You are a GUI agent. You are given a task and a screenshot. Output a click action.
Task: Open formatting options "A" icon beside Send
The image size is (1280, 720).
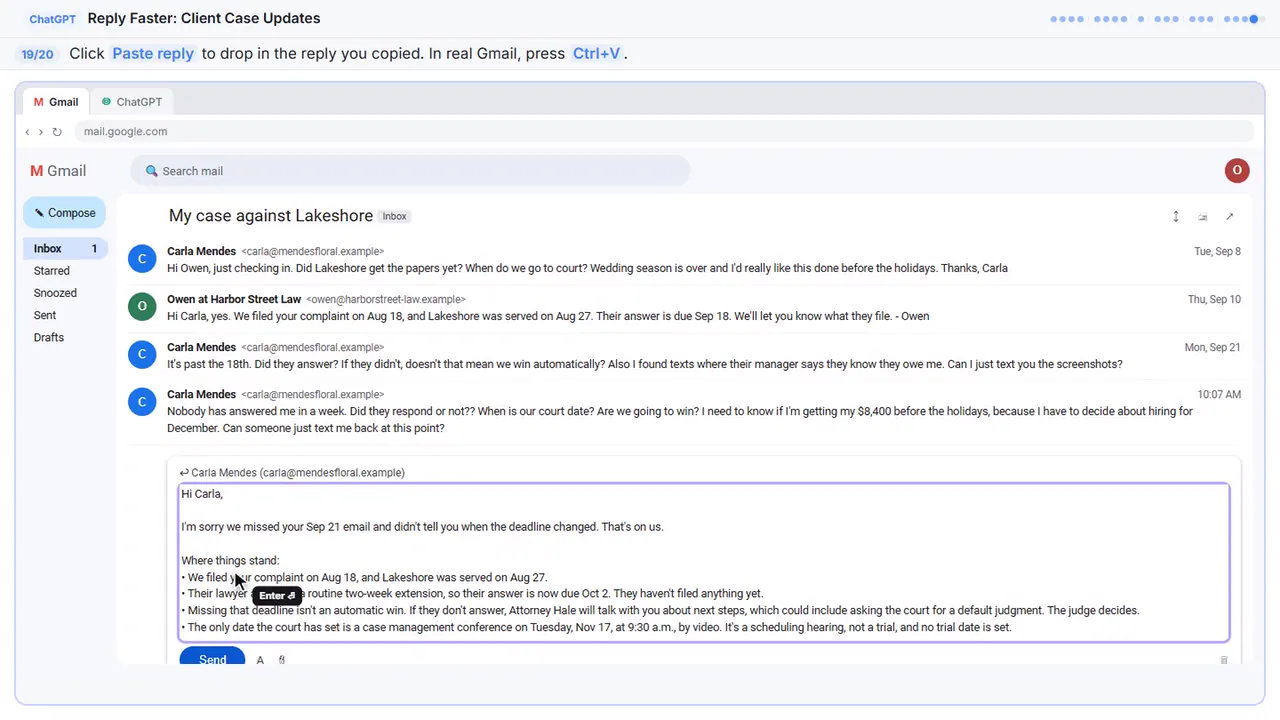260,660
